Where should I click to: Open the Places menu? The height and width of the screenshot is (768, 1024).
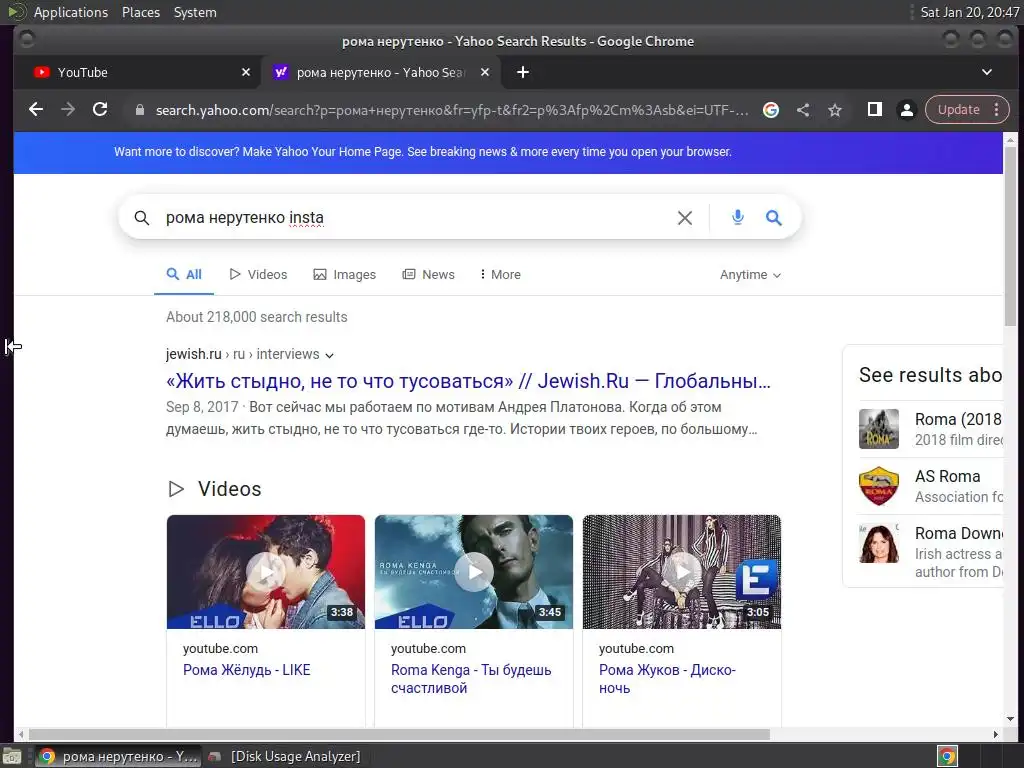(x=140, y=12)
